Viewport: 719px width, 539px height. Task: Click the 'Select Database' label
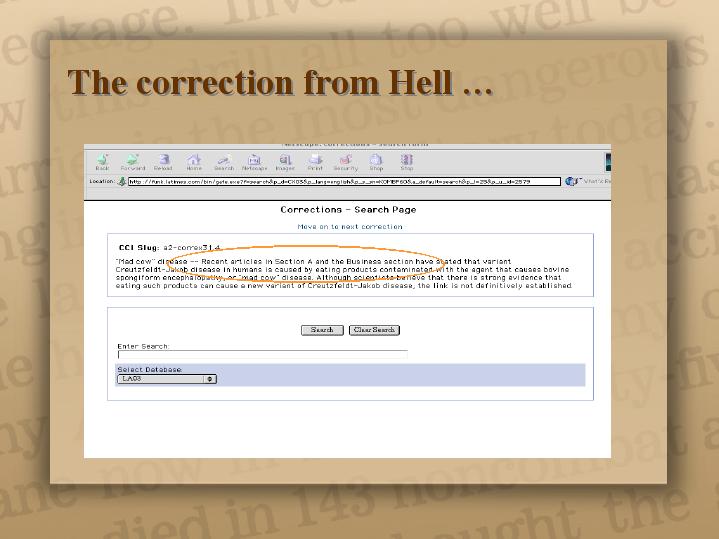[149, 369]
